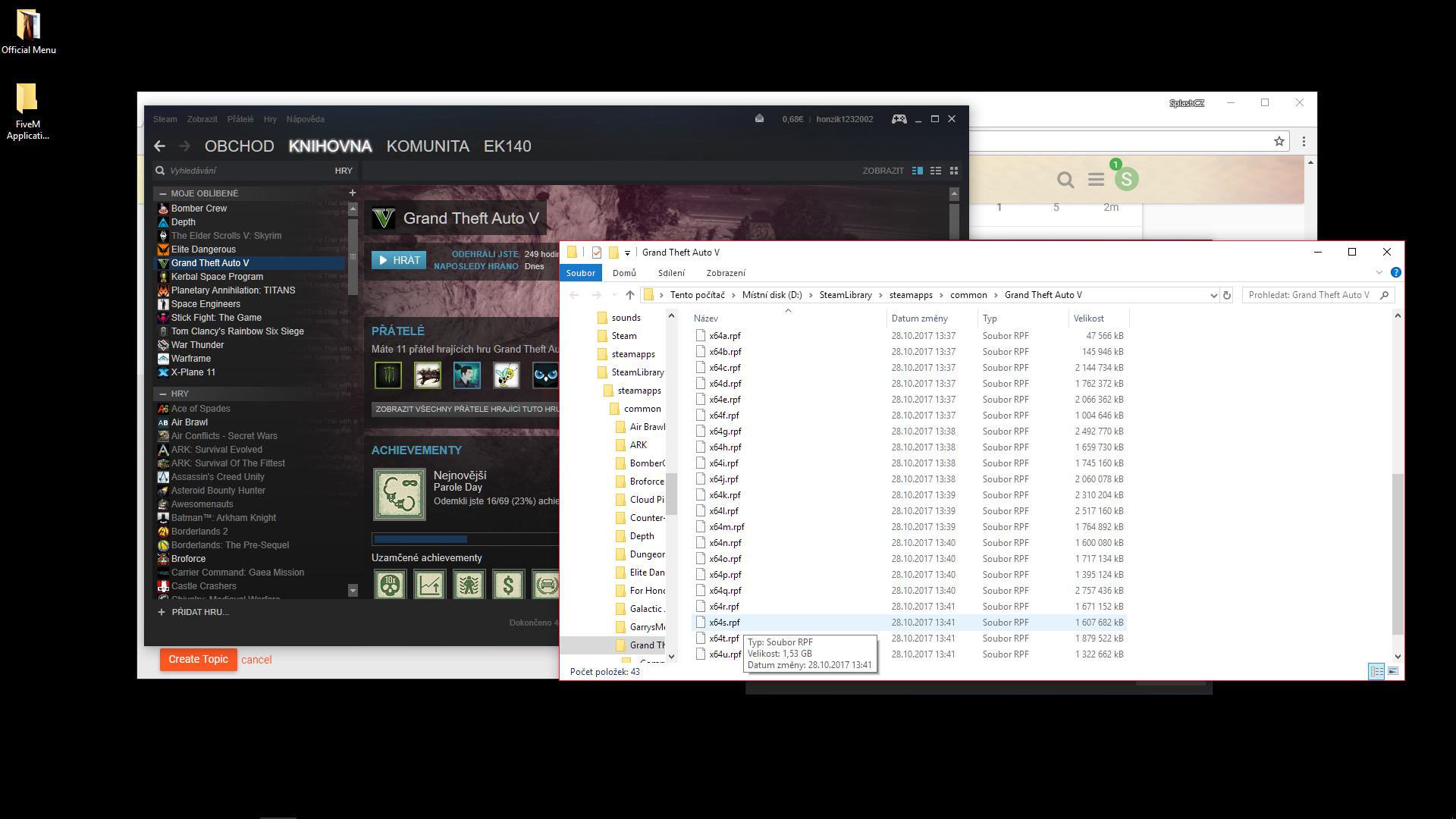Open the green S user avatar with notification
This screenshot has width=1456, height=819.
click(x=1126, y=178)
